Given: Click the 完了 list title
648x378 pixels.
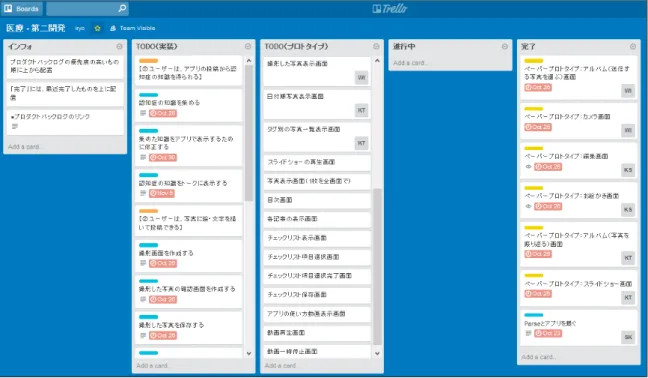Looking at the screenshot, I should (529, 47).
